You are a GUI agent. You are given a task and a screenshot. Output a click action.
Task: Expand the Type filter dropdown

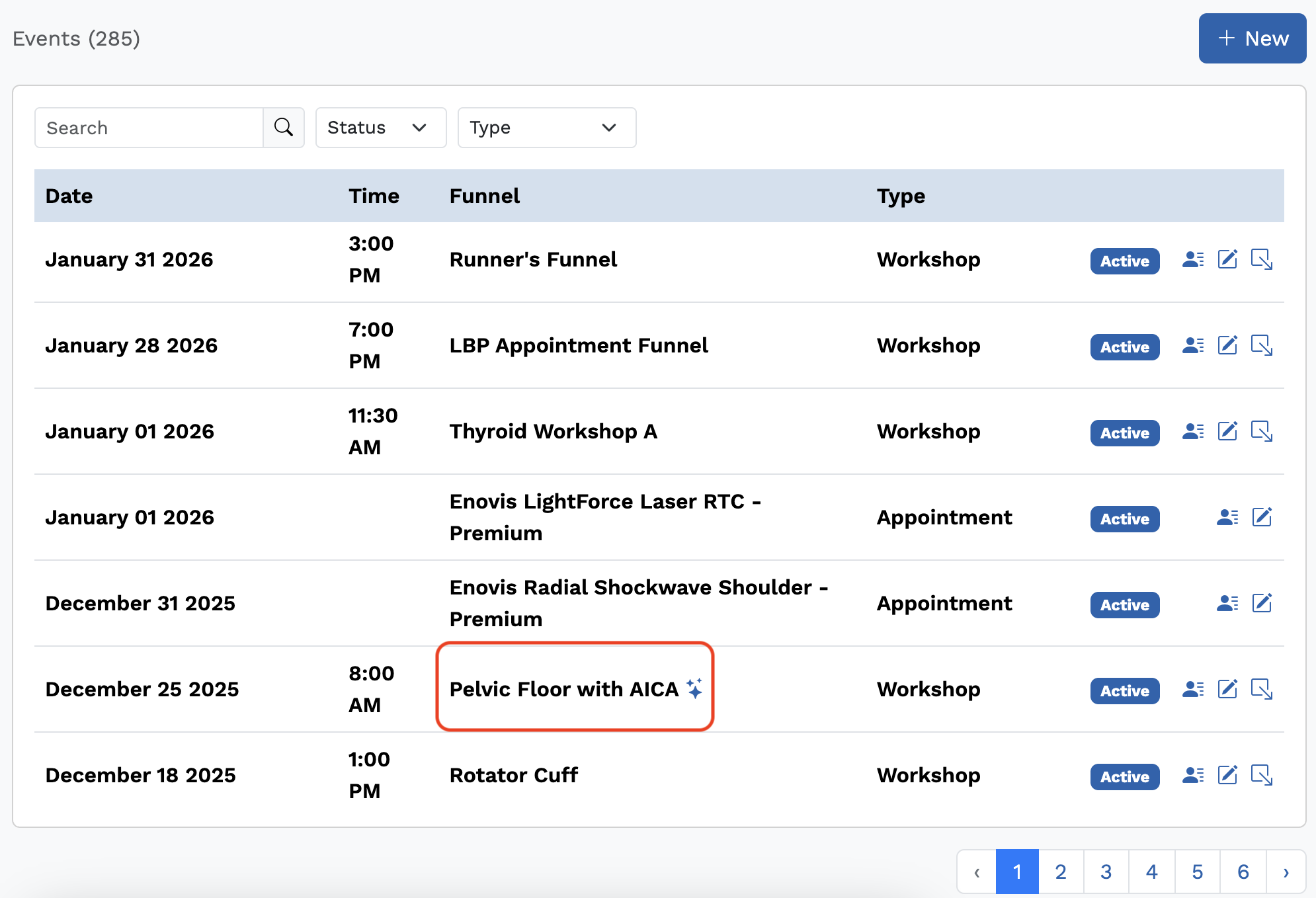point(546,127)
